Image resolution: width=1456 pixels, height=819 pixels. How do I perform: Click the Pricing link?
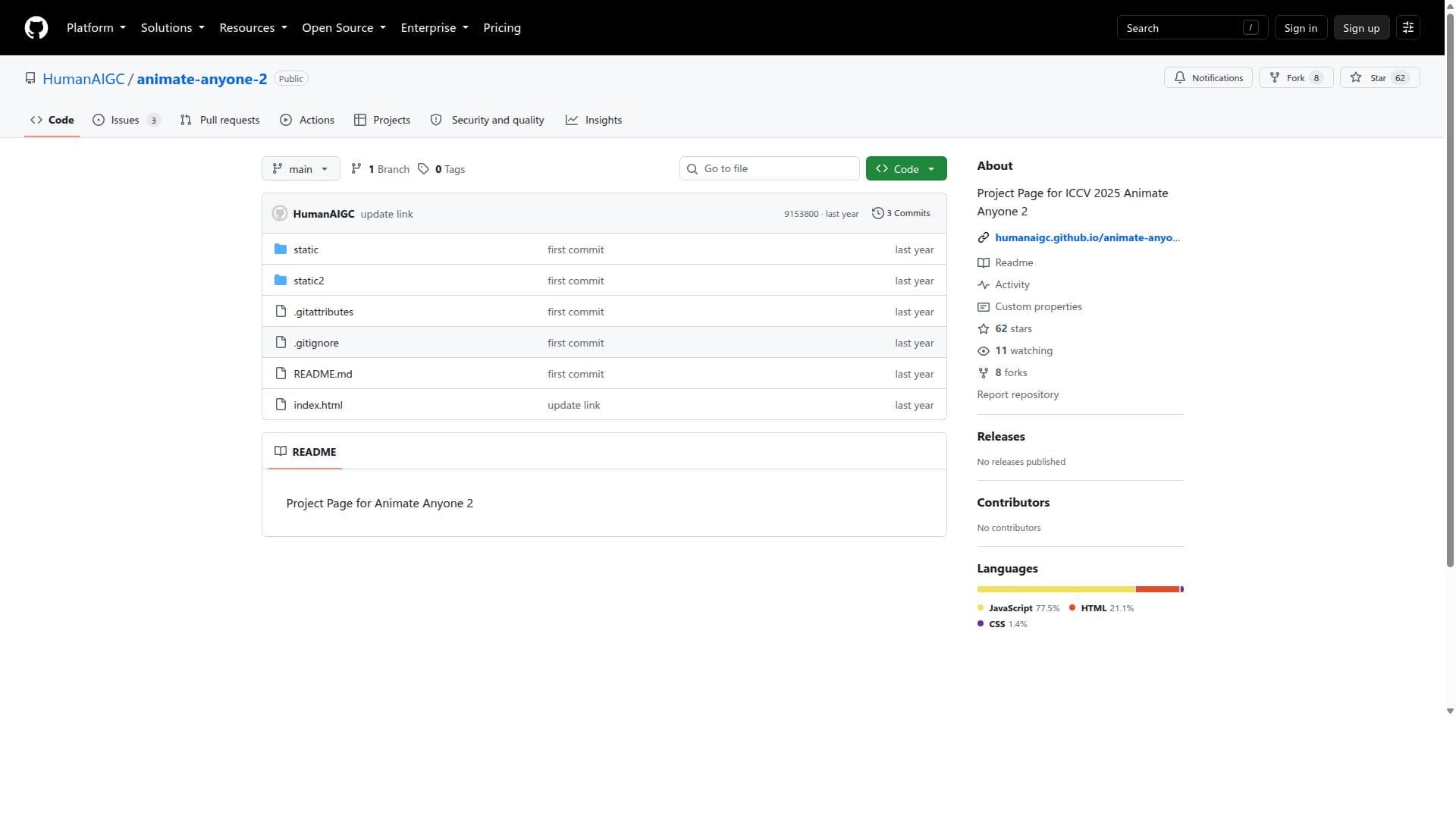[x=501, y=28]
